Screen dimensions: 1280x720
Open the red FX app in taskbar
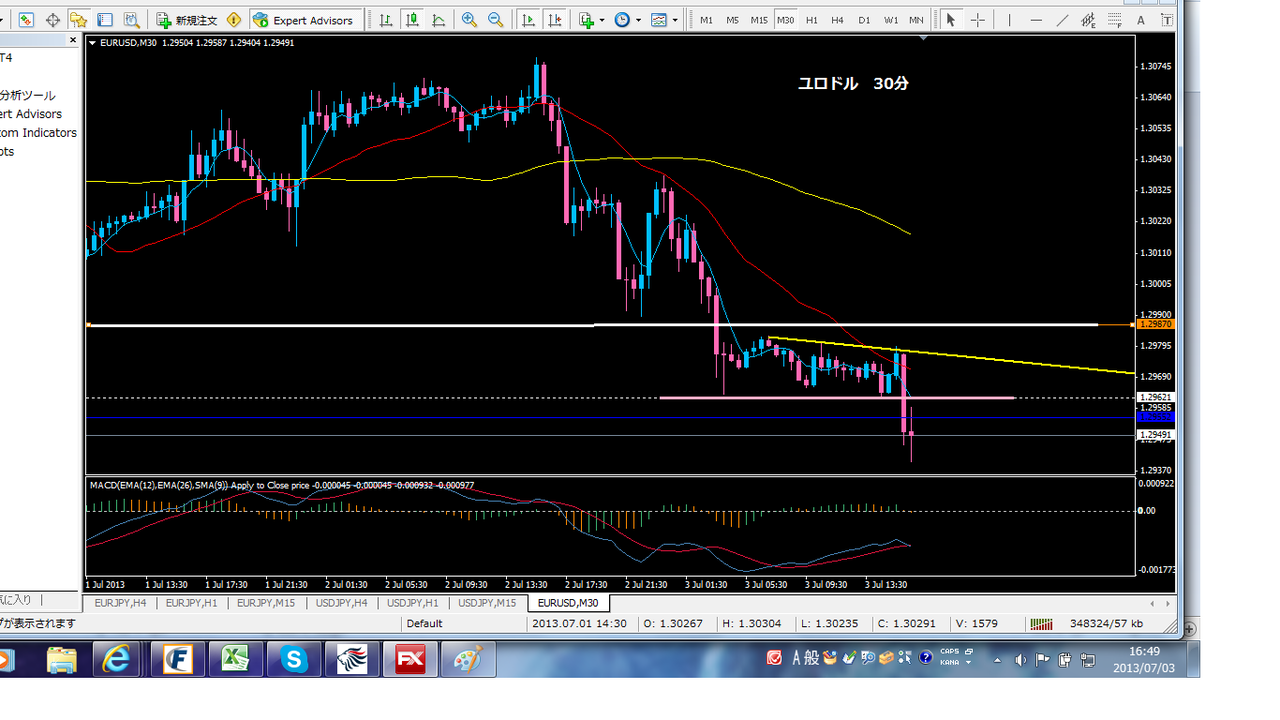click(x=410, y=660)
